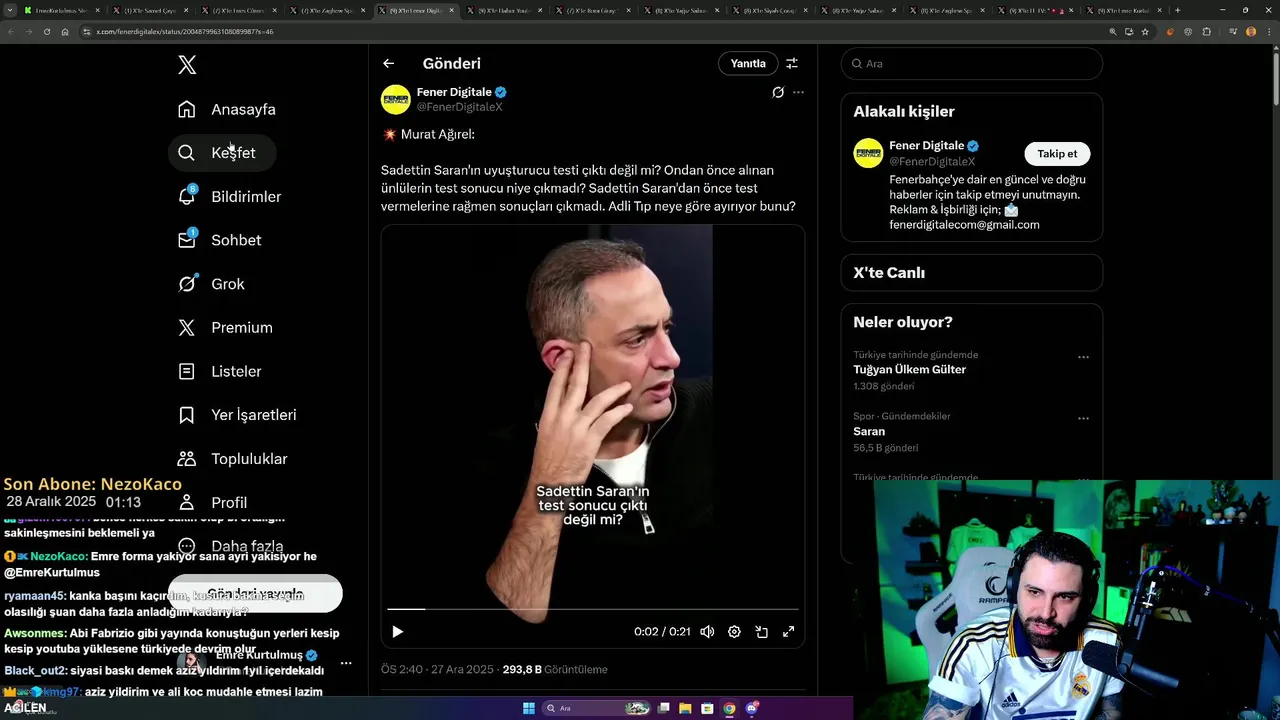Open the post's three-dot more menu
Image resolution: width=1280 pixels, height=720 pixels.
[798, 92]
